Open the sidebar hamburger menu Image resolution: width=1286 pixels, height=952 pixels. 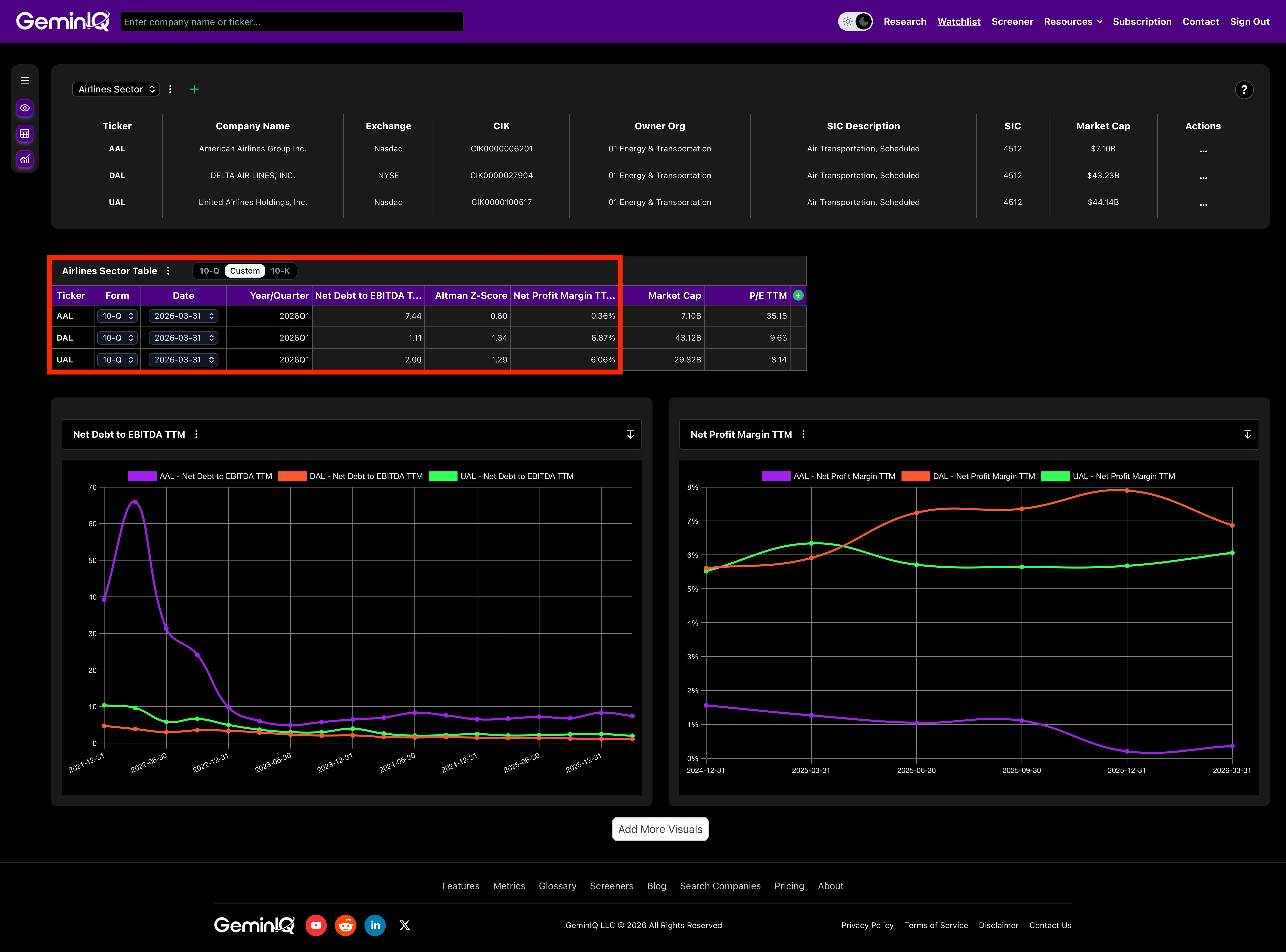(25, 81)
